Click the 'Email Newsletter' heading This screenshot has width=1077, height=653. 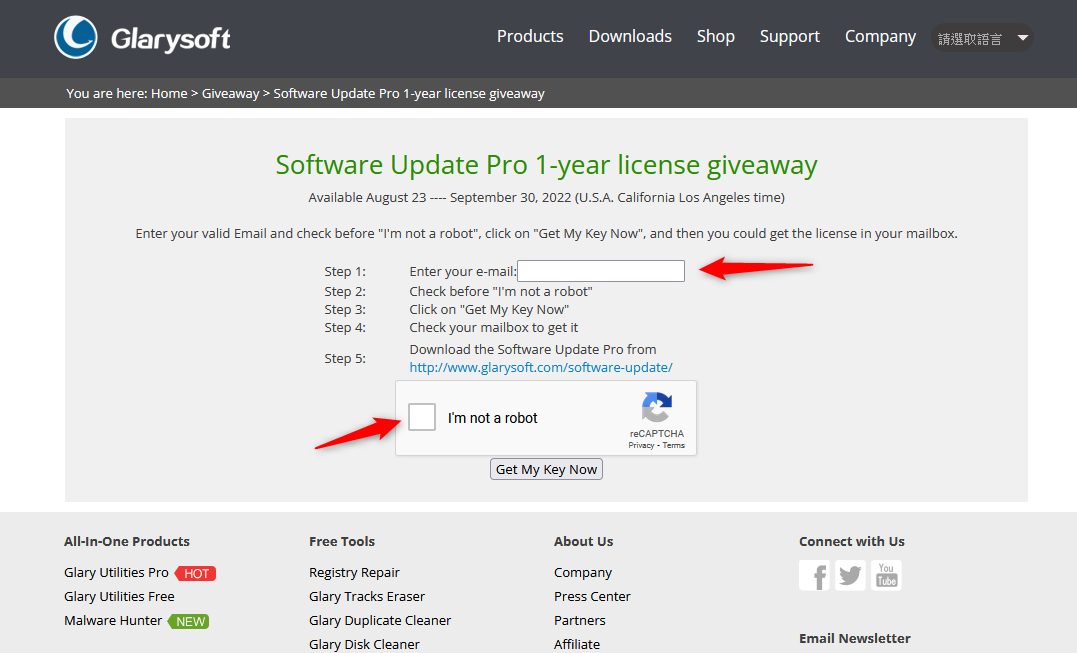pos(854,638)
